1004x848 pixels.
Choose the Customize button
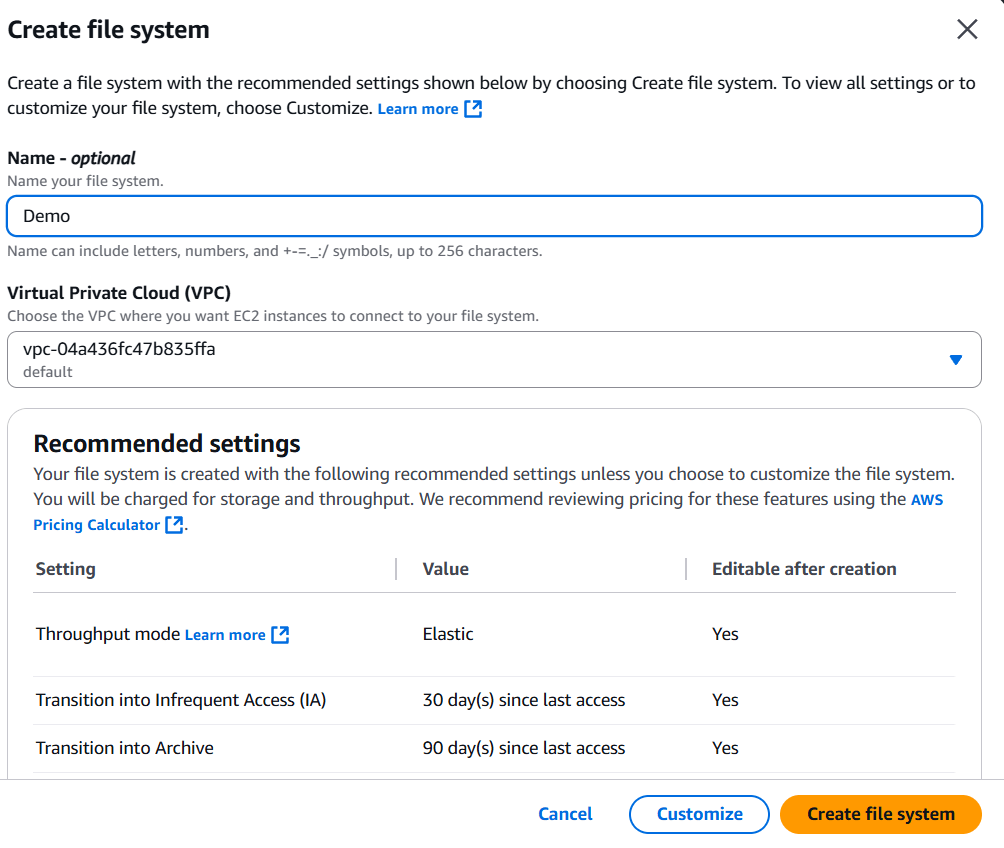click(699, 814)
